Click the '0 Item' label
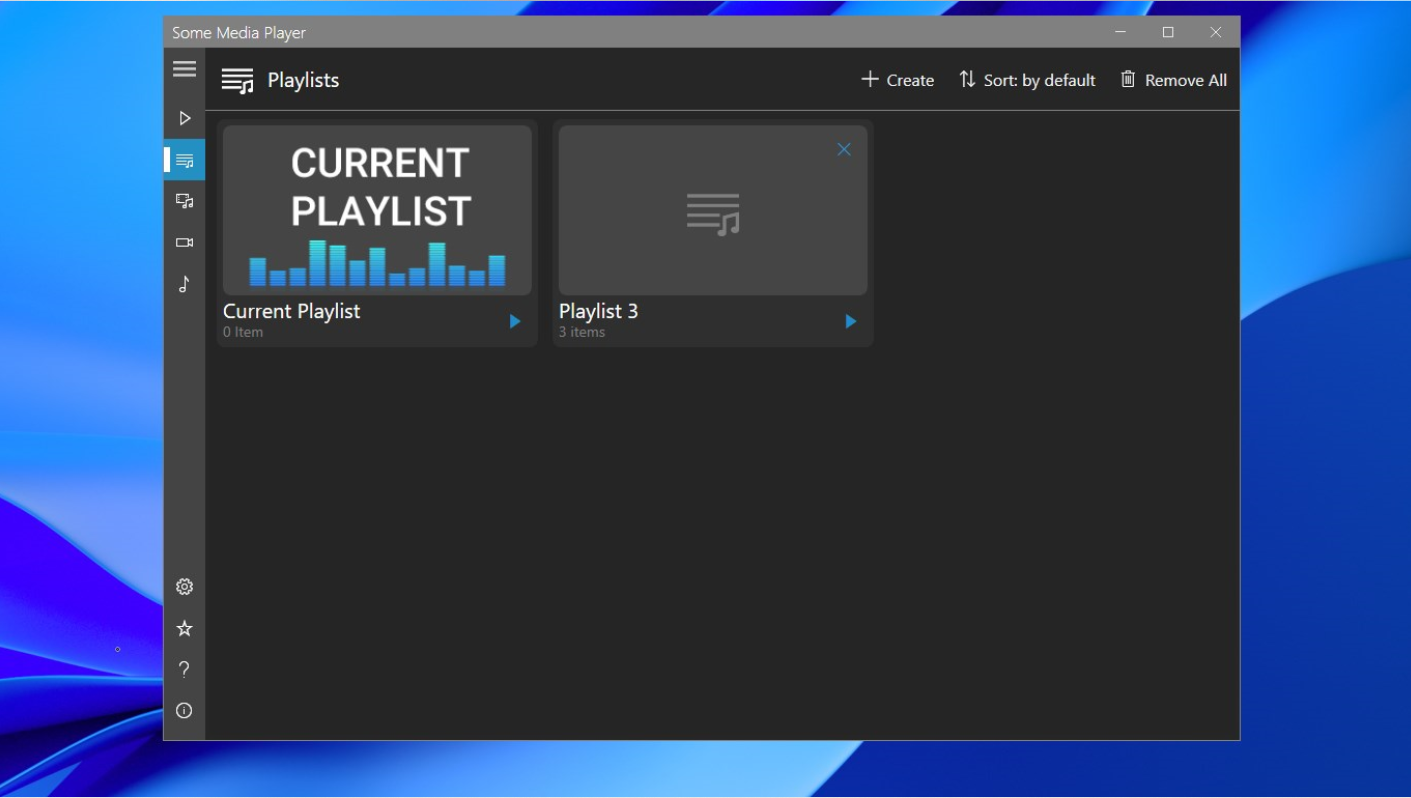 point(243,332)
